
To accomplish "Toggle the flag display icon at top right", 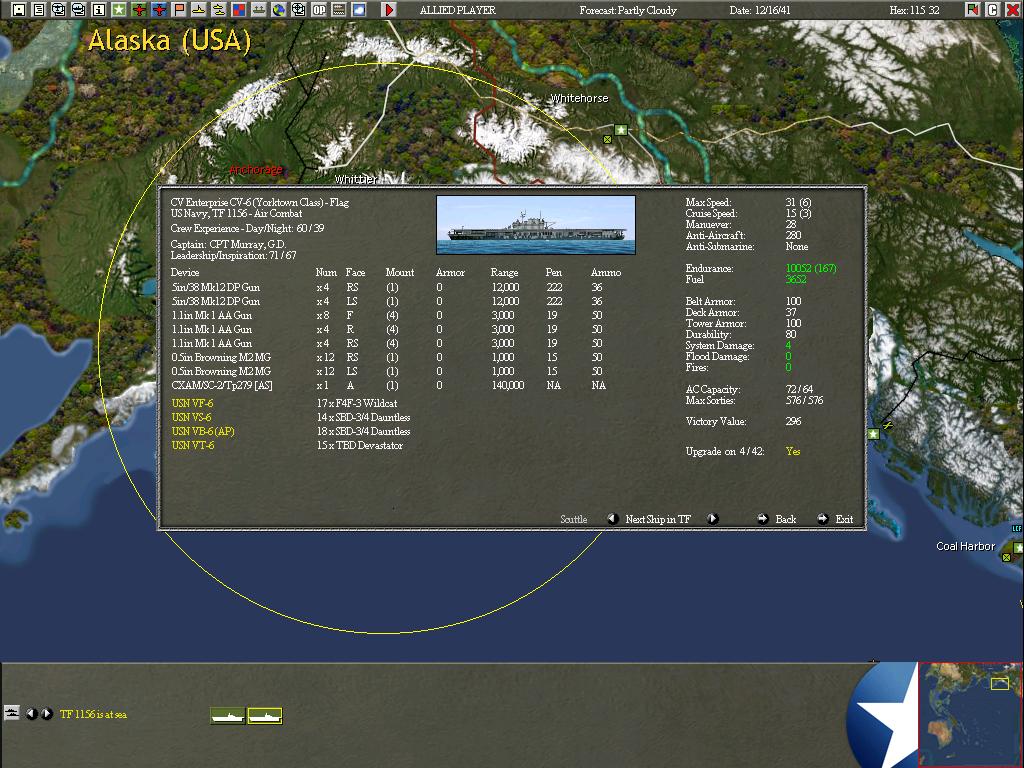I will tap(972, 10).
